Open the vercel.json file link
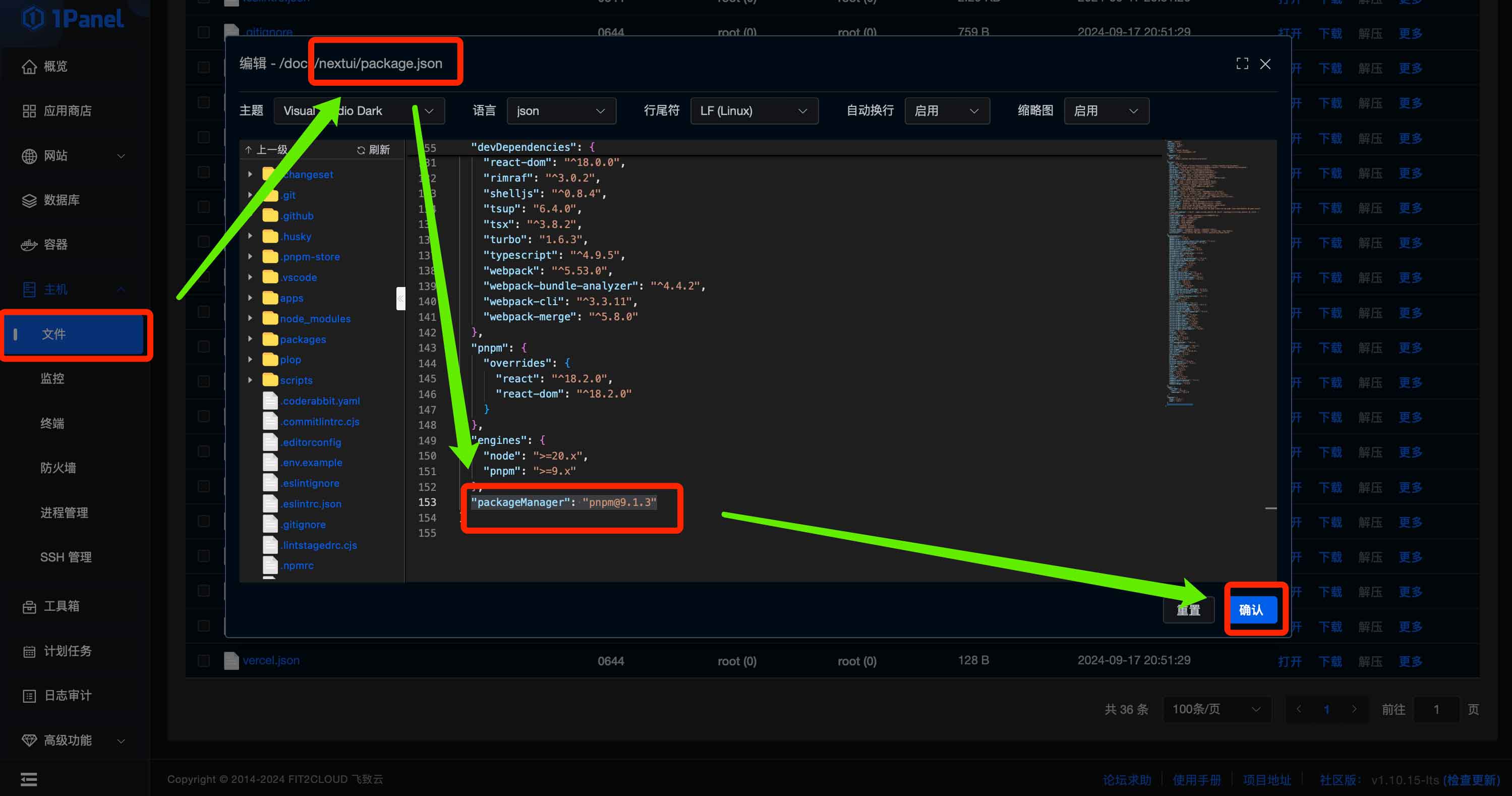Screen dimensions: 1512x796 pos(271,661)
